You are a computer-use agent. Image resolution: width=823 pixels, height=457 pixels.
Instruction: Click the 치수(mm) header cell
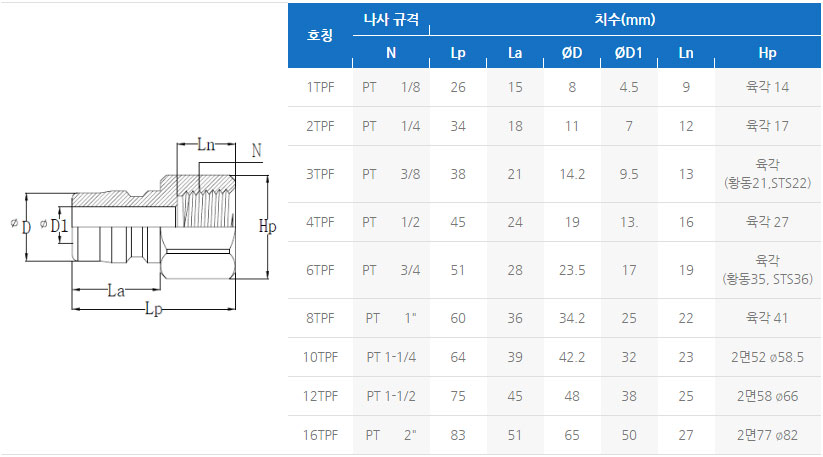coord(625,19)
